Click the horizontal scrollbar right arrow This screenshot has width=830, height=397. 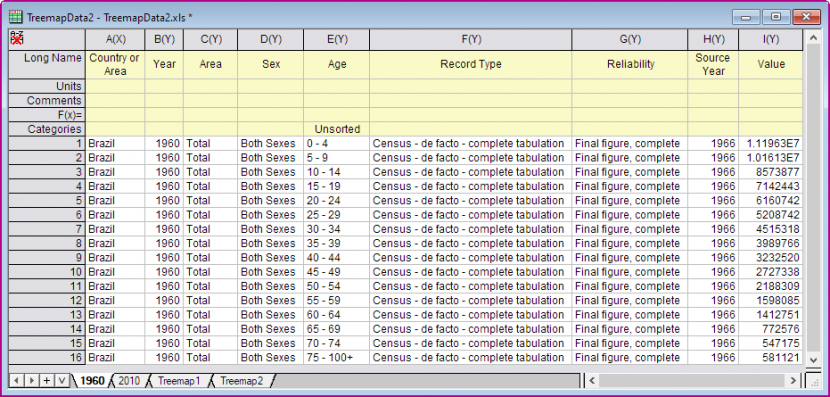(x=793, y=380)
